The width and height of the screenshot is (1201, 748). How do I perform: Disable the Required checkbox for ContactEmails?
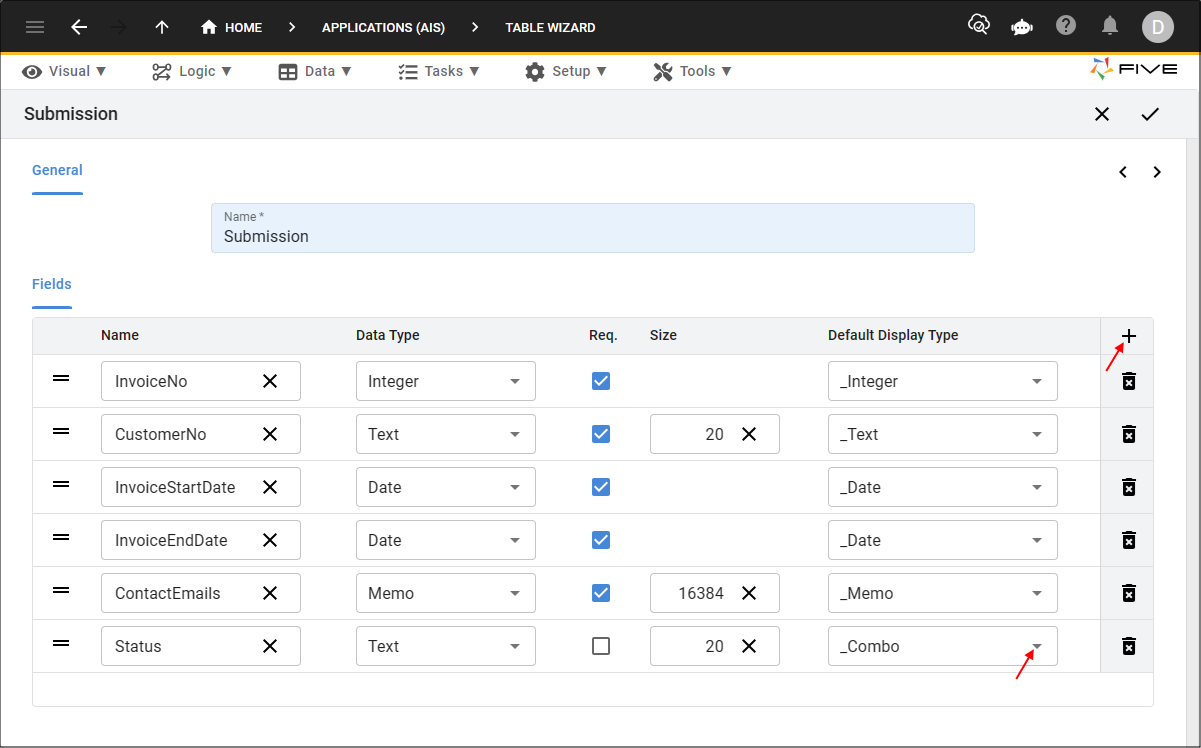pos(601,593)
